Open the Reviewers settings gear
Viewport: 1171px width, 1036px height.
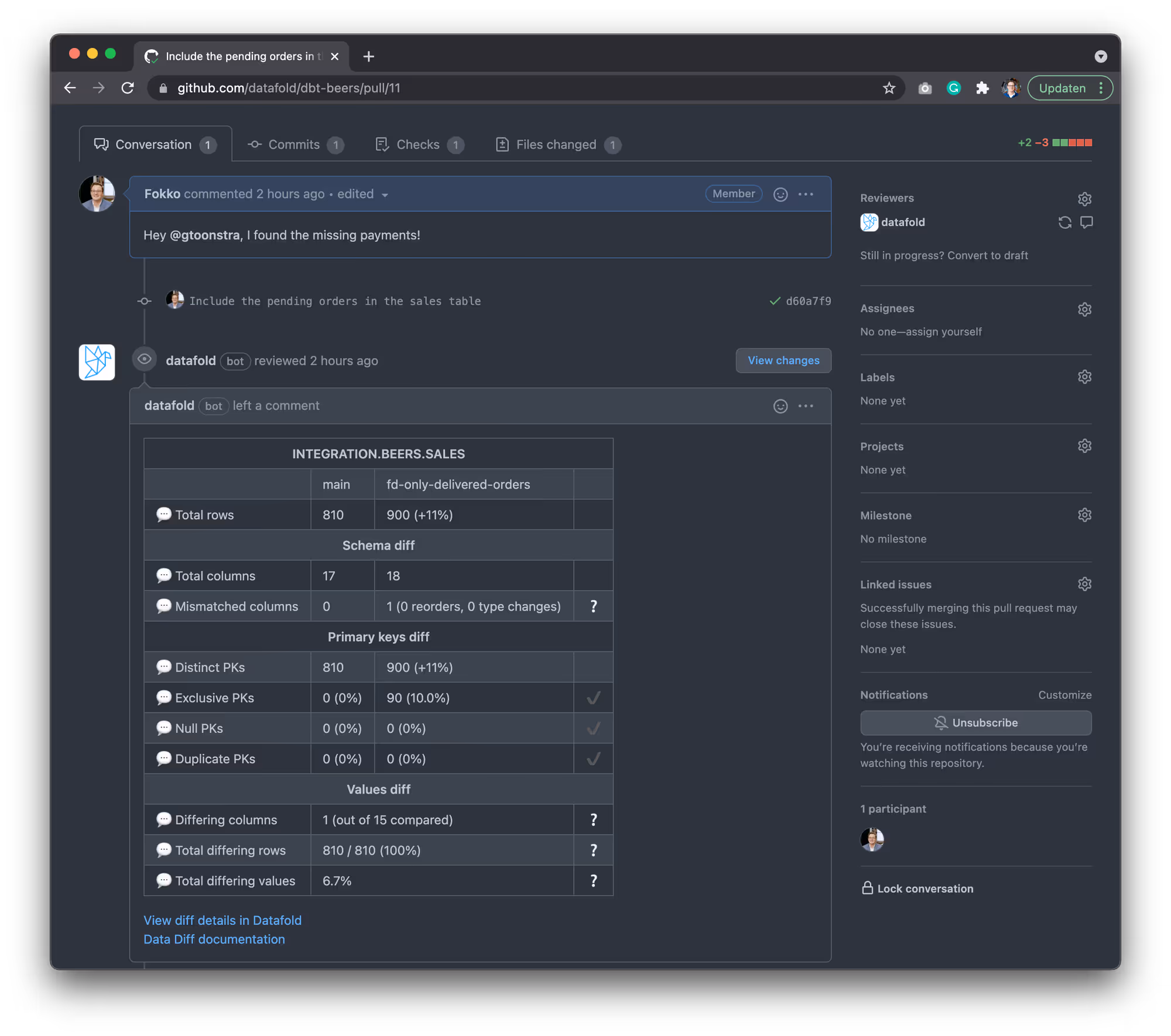point(1084,198)
